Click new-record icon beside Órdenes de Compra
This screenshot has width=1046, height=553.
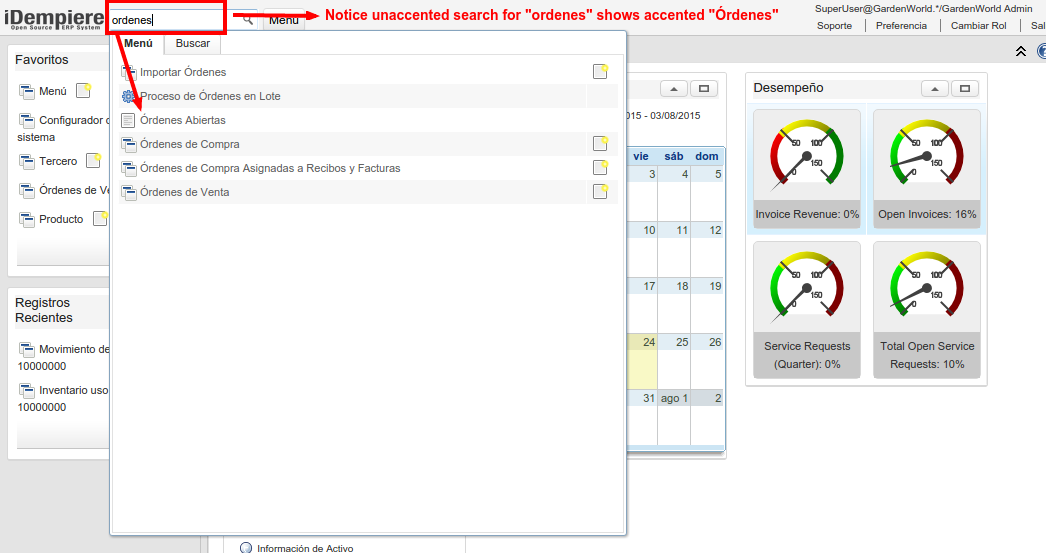click(x=600, y=144)
